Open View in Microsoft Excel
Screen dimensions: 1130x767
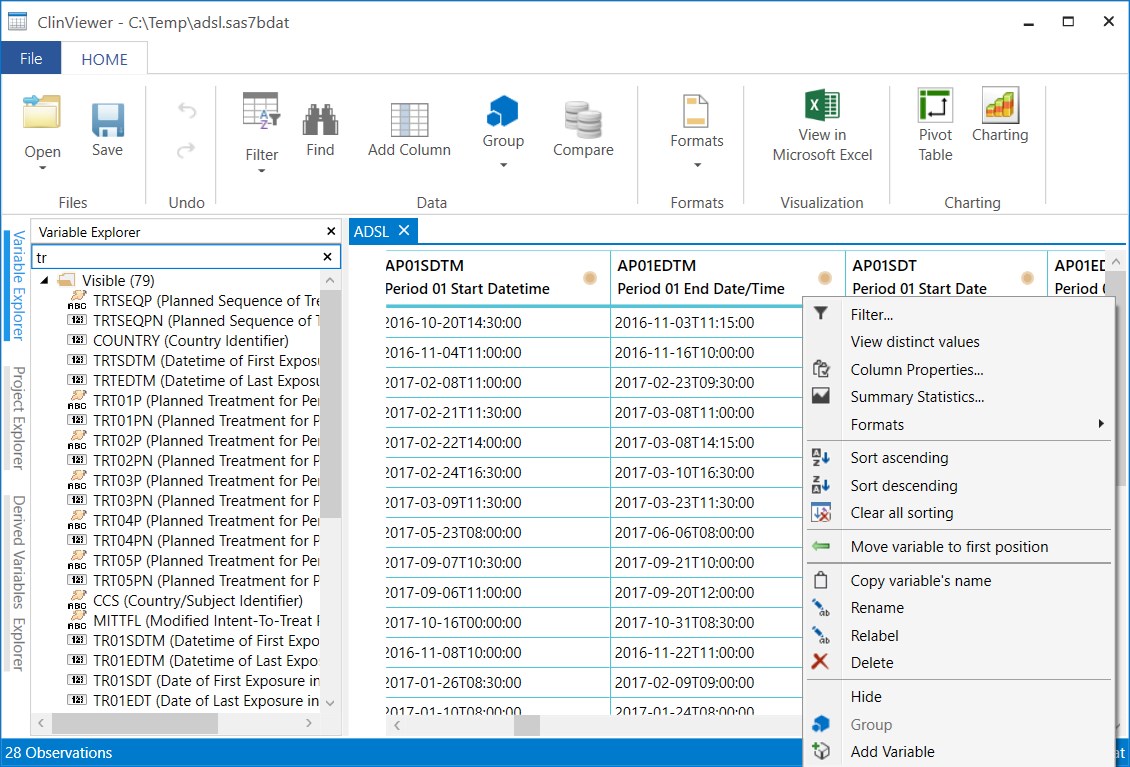822,105
